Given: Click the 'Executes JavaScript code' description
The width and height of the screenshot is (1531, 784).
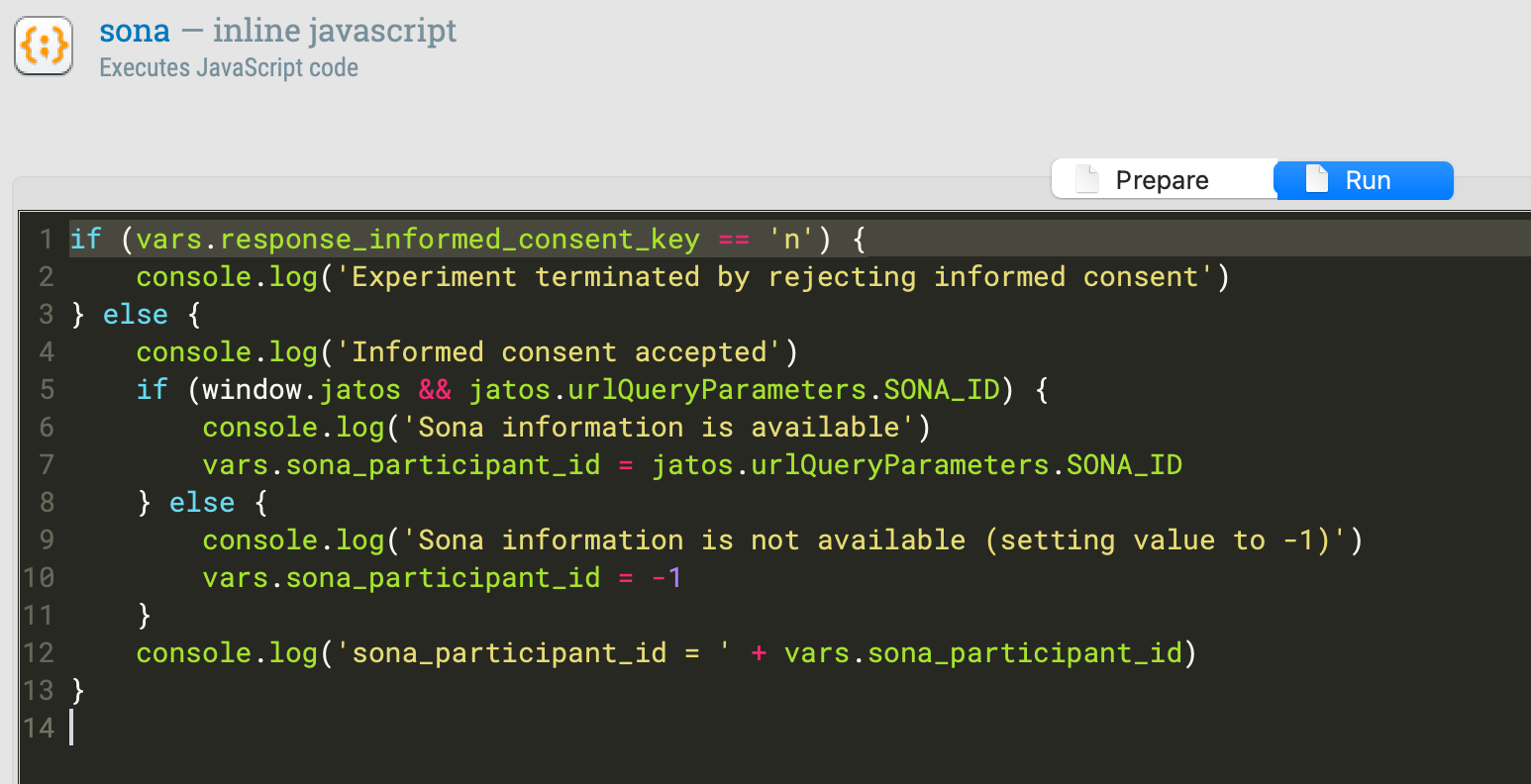Looking at the screenshot, I should click(x=229, y=68).
